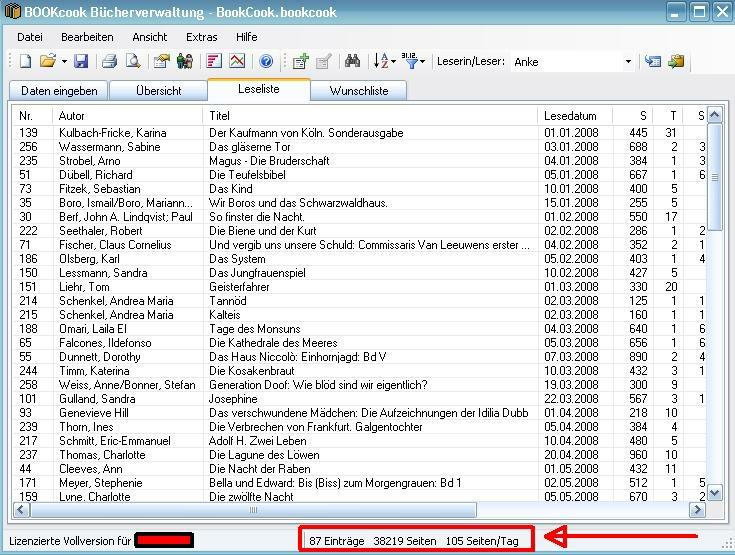Open the Leserin/Leser combo box
The width and height of the screenshot is (735, 555).
pyautogui.click(x=628, y=62)
